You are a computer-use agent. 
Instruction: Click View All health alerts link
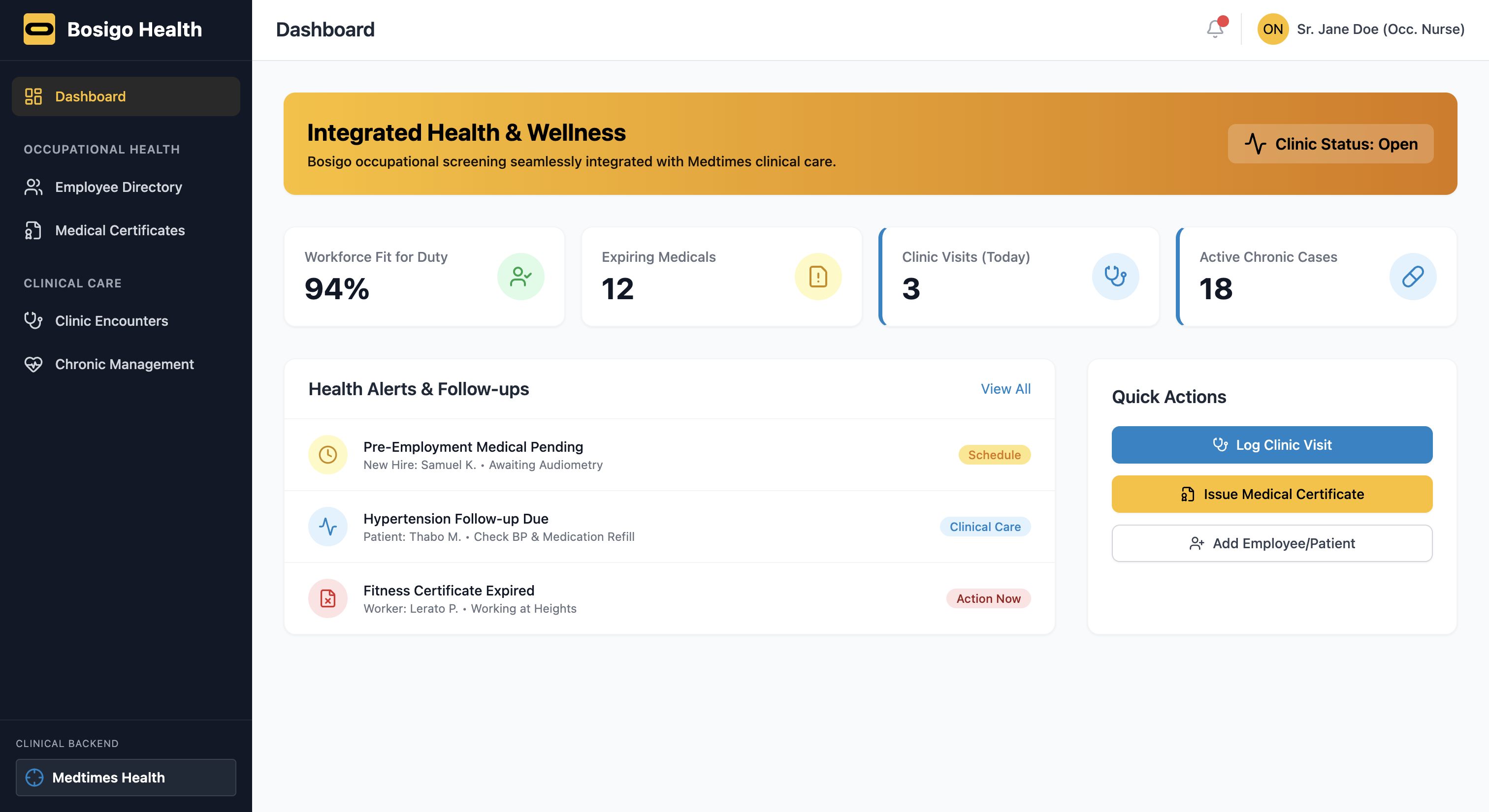click(x=1005, y=389)
